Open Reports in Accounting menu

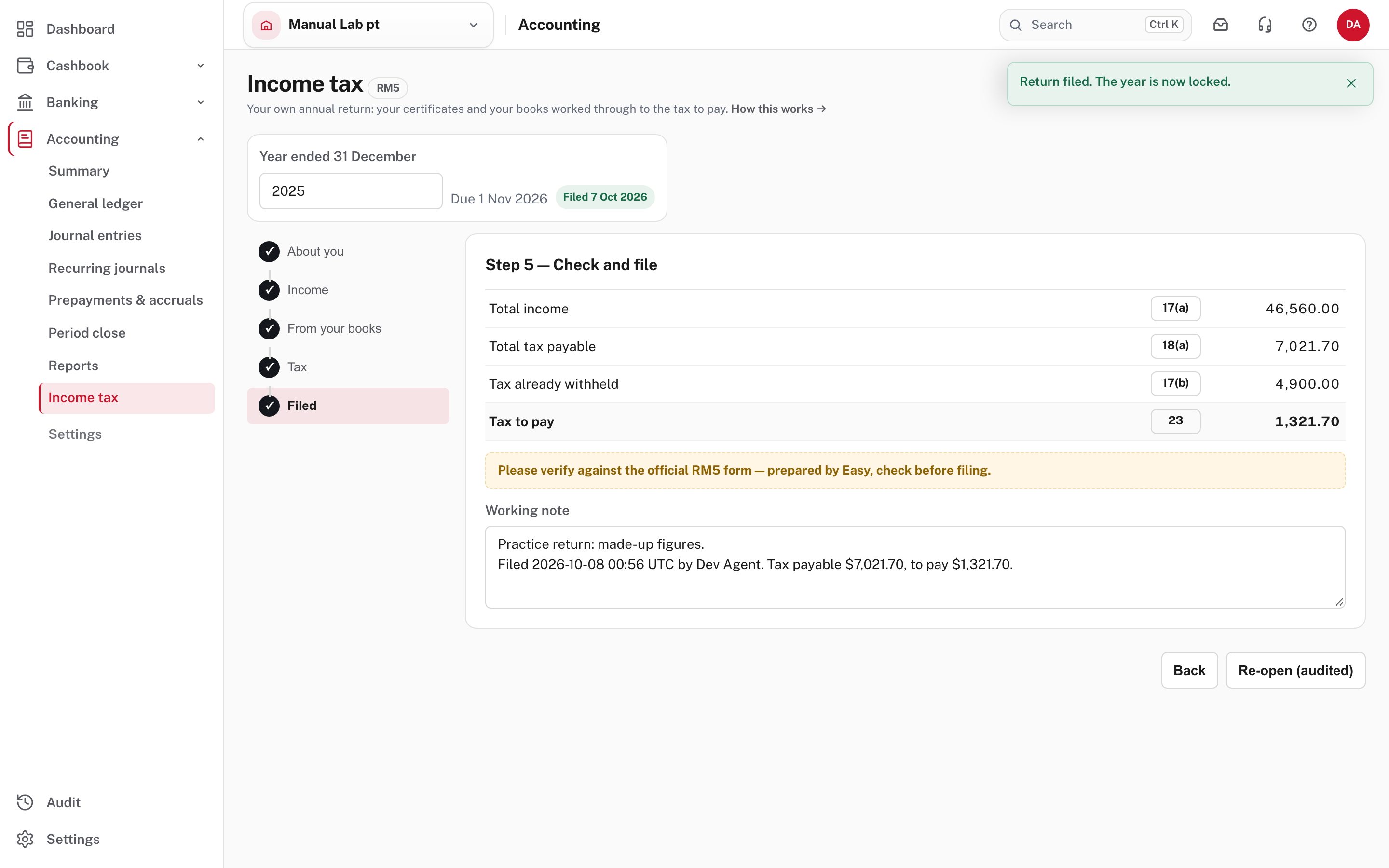(73, 365)
